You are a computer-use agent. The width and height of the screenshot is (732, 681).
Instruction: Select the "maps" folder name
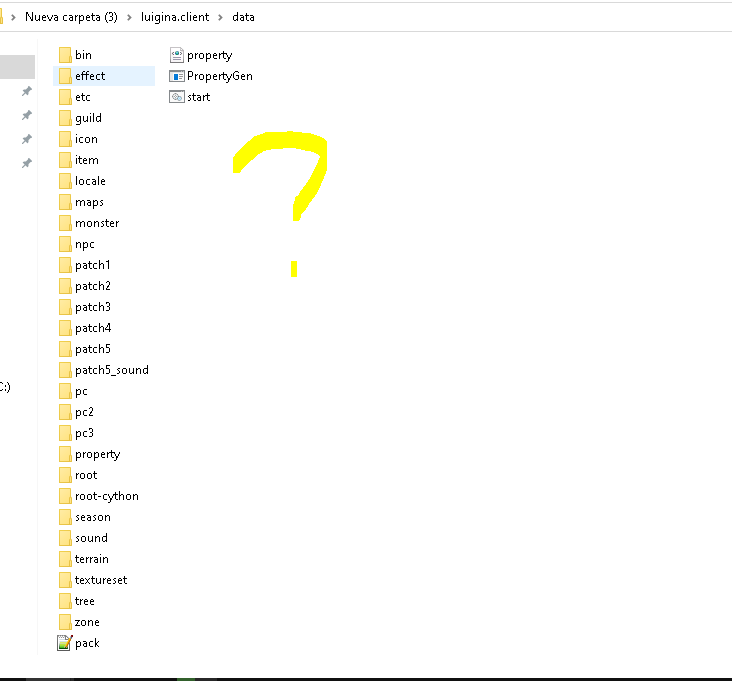click(89, 203)
